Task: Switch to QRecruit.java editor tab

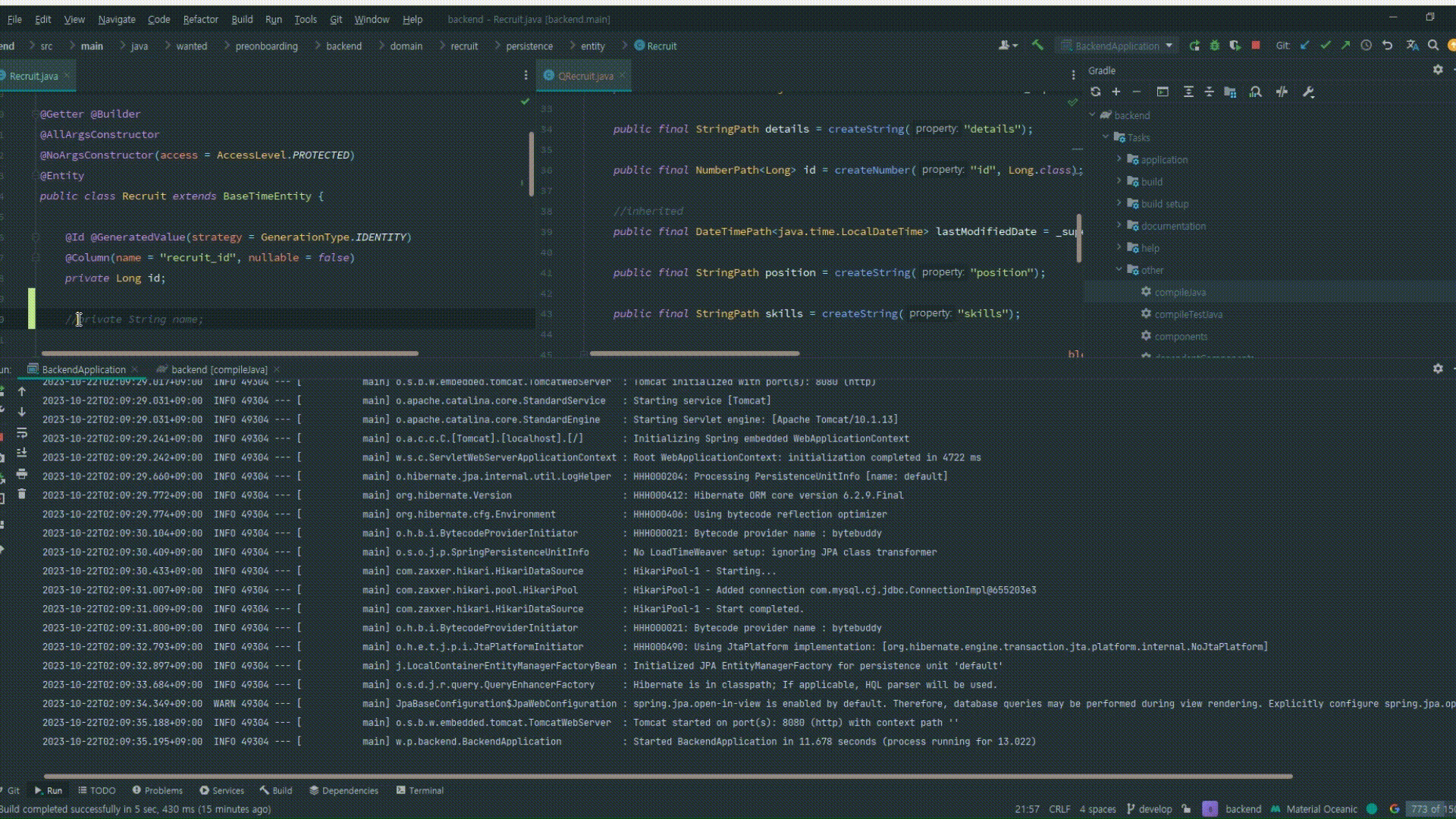Action: [585, 76]
